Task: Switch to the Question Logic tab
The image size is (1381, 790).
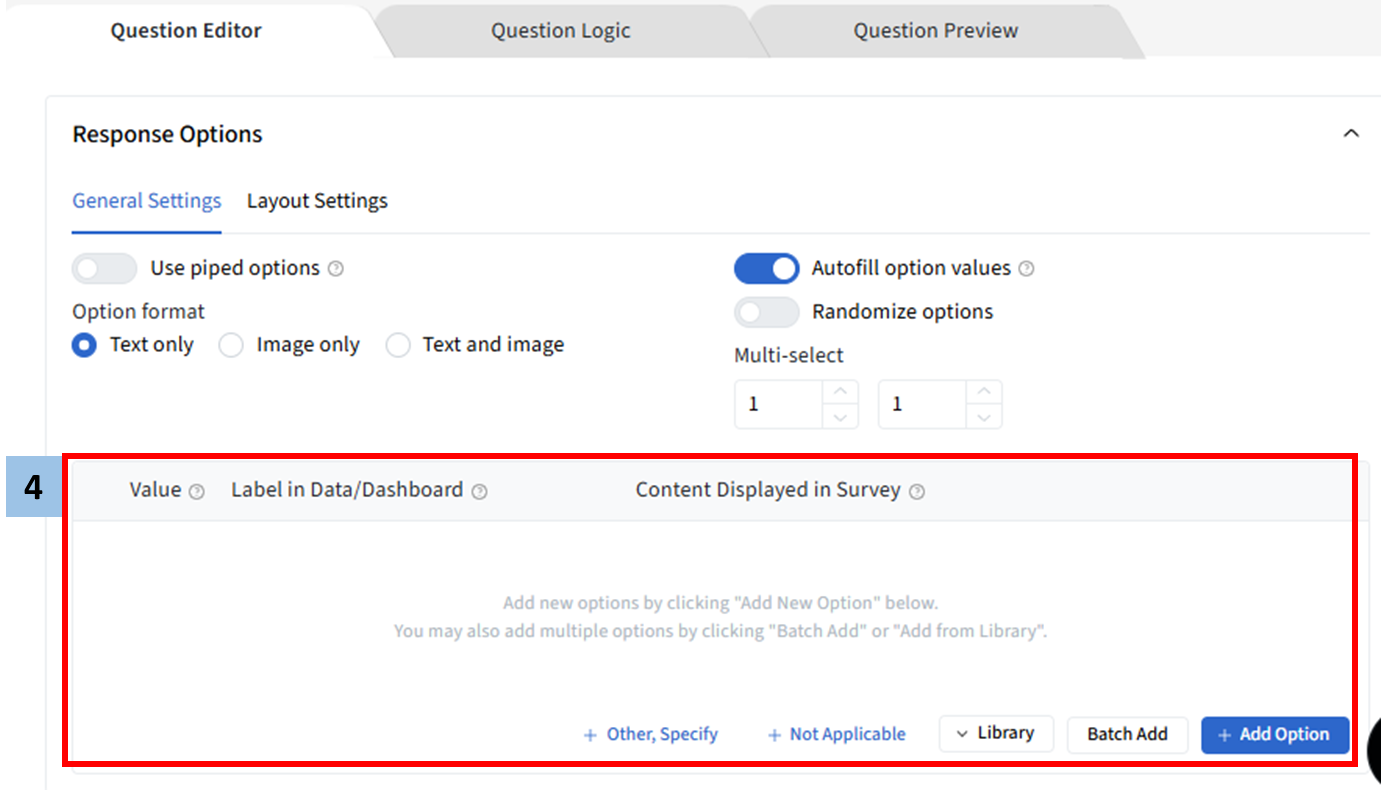Action: 560,31
